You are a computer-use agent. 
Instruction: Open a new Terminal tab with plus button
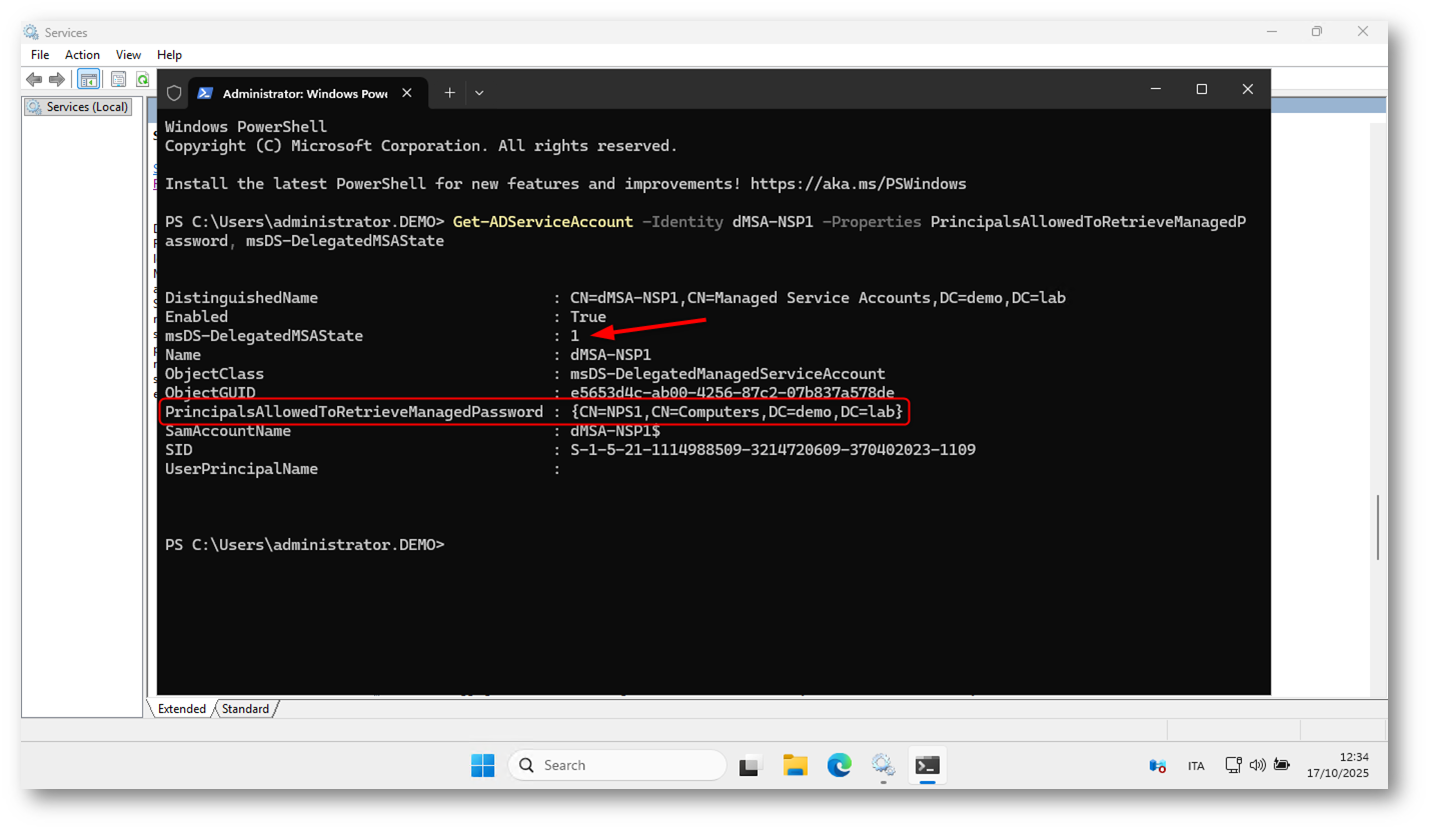click(450, 92)
